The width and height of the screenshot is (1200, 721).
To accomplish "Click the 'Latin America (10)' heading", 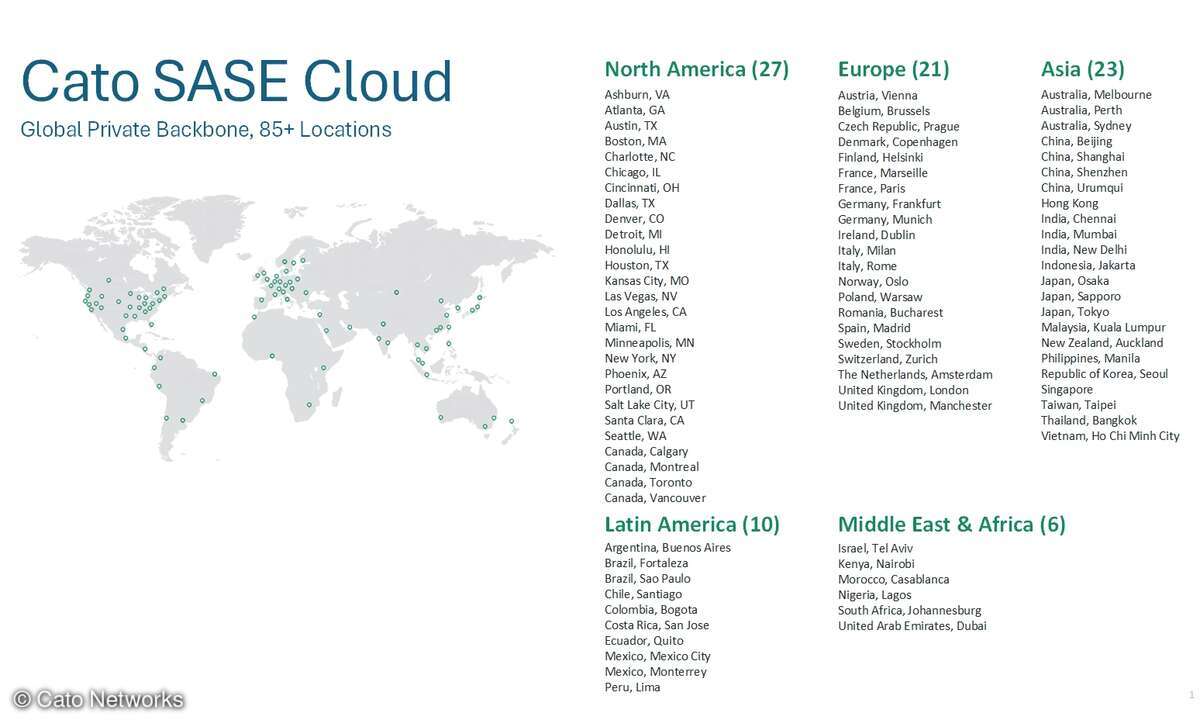I will tap(692, 524).
